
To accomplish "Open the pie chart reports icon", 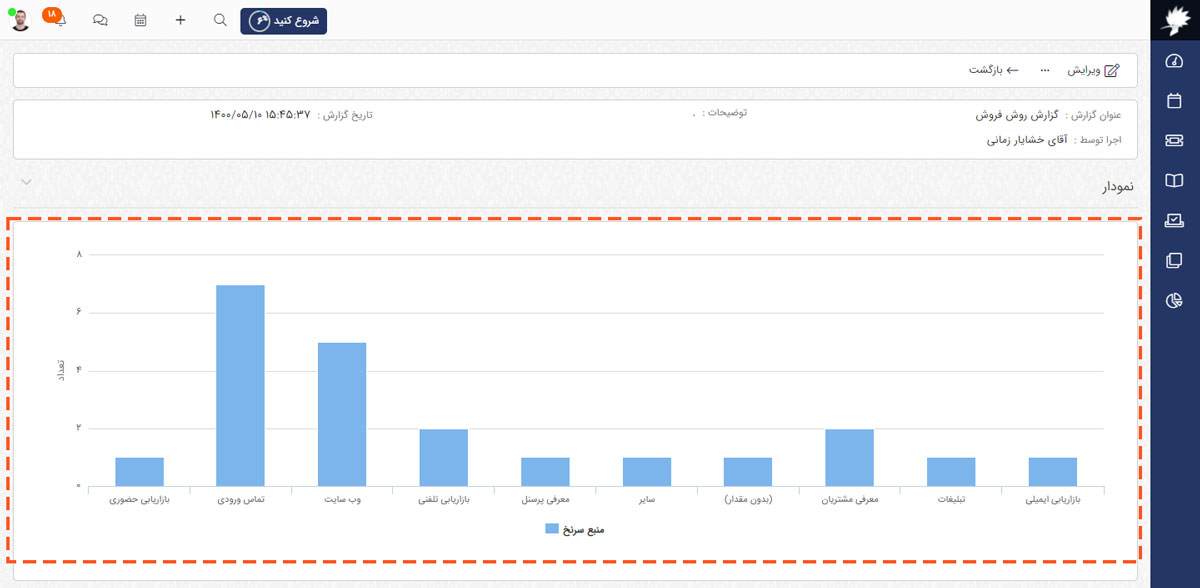I will [x=1175, y=300].
